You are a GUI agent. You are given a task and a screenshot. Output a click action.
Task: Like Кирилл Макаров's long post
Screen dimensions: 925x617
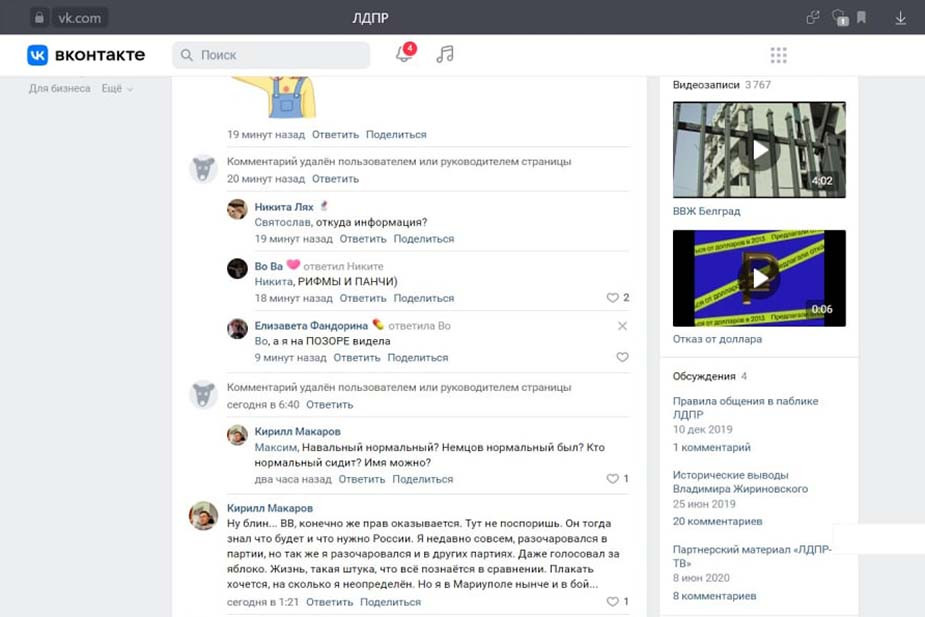click(613, 602)
